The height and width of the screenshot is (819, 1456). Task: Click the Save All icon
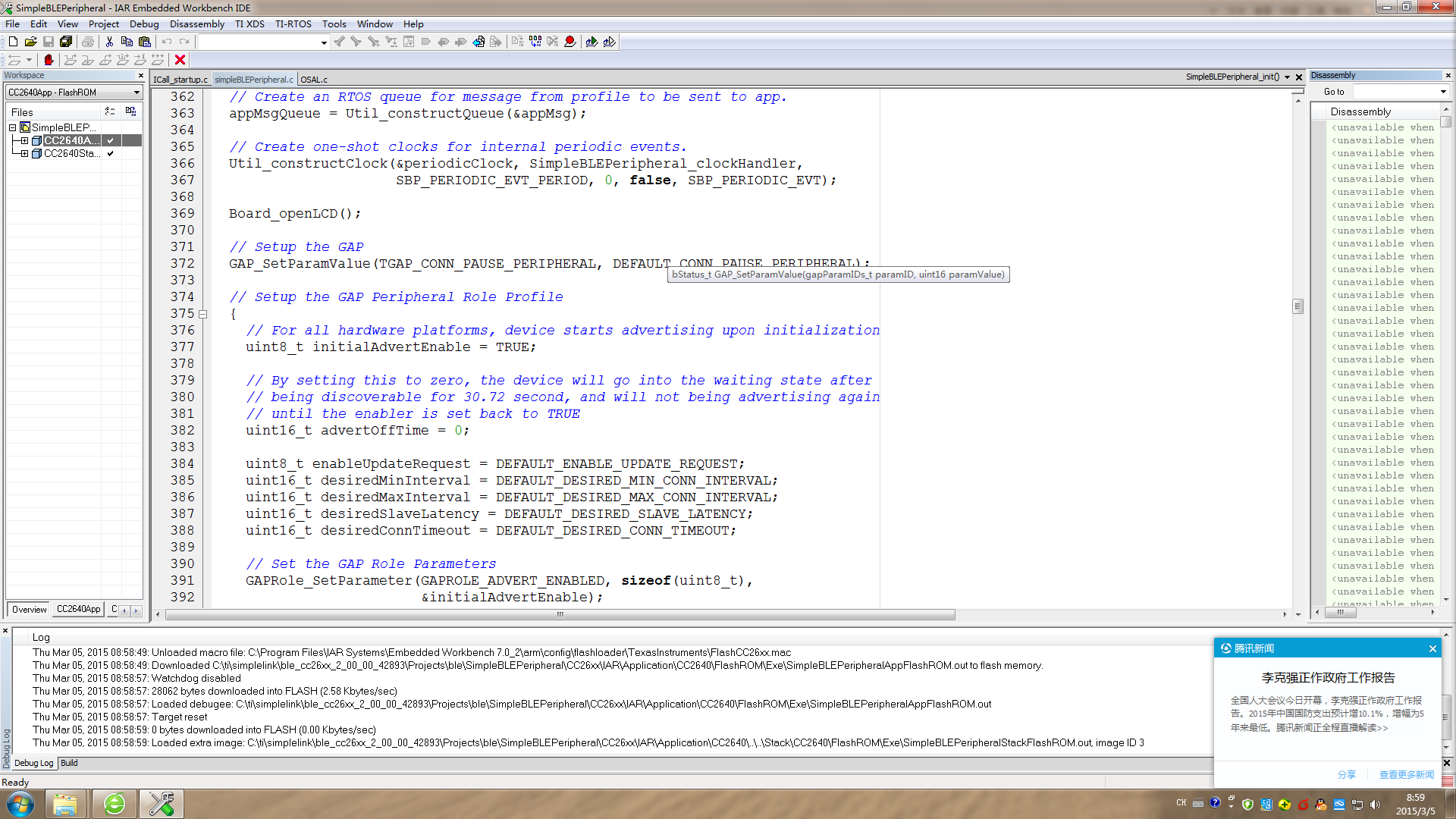click(x=66, y=42)
